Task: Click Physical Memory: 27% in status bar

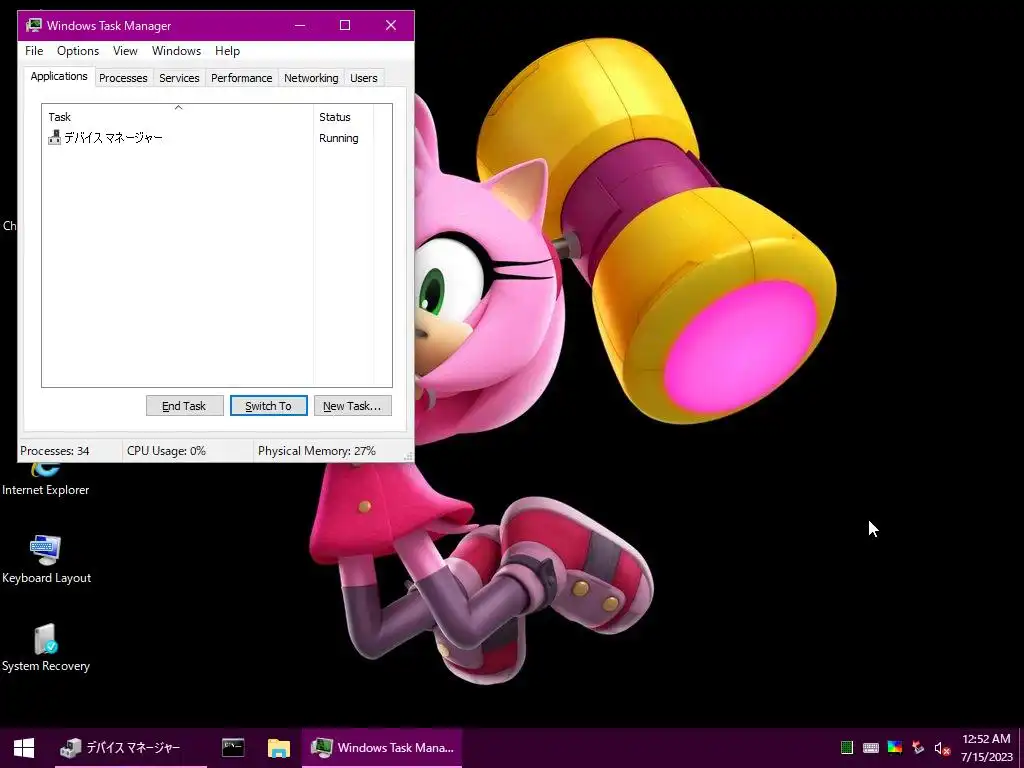Action: point(317,451)
